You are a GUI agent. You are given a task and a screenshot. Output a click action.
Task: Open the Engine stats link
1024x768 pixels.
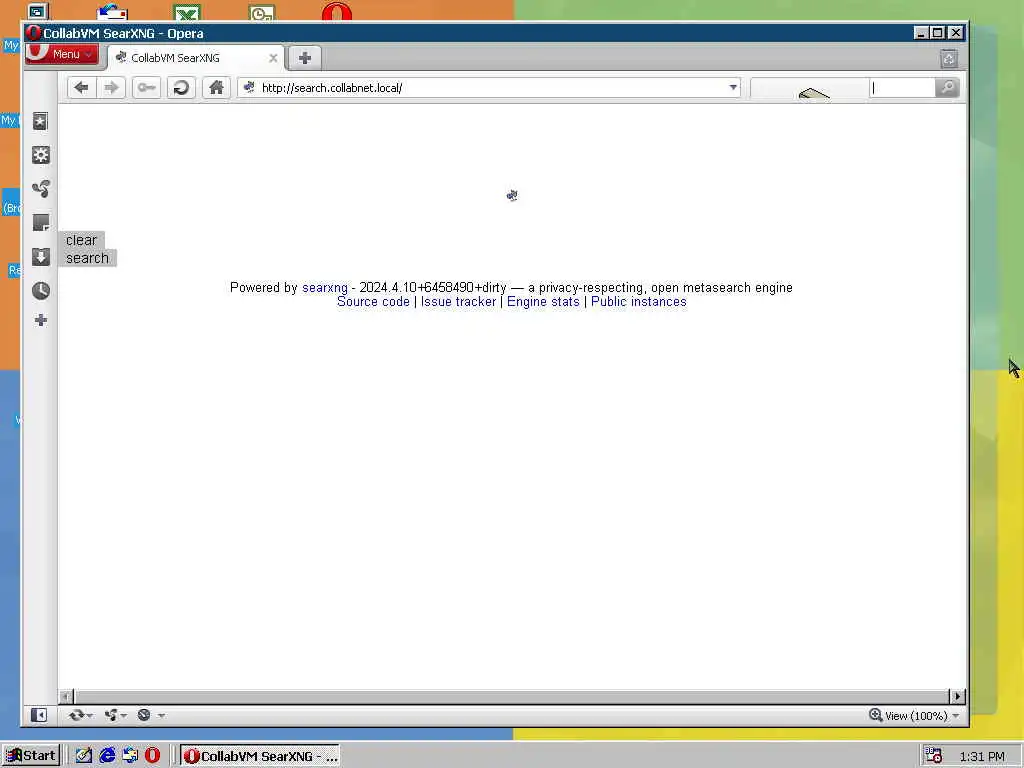coord(543,302)
